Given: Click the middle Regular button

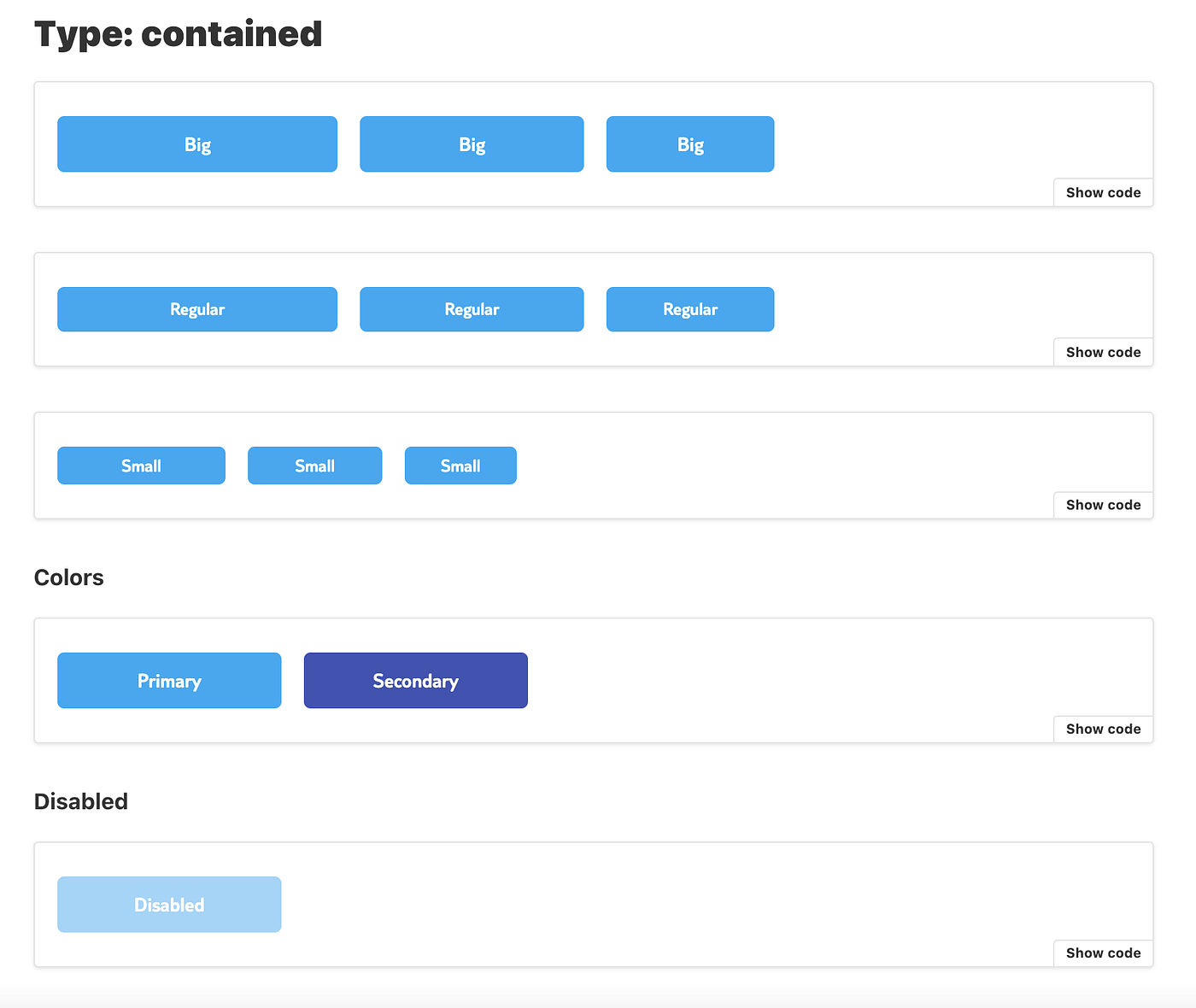Looking at the screenshot, I should tap(472, 309).
